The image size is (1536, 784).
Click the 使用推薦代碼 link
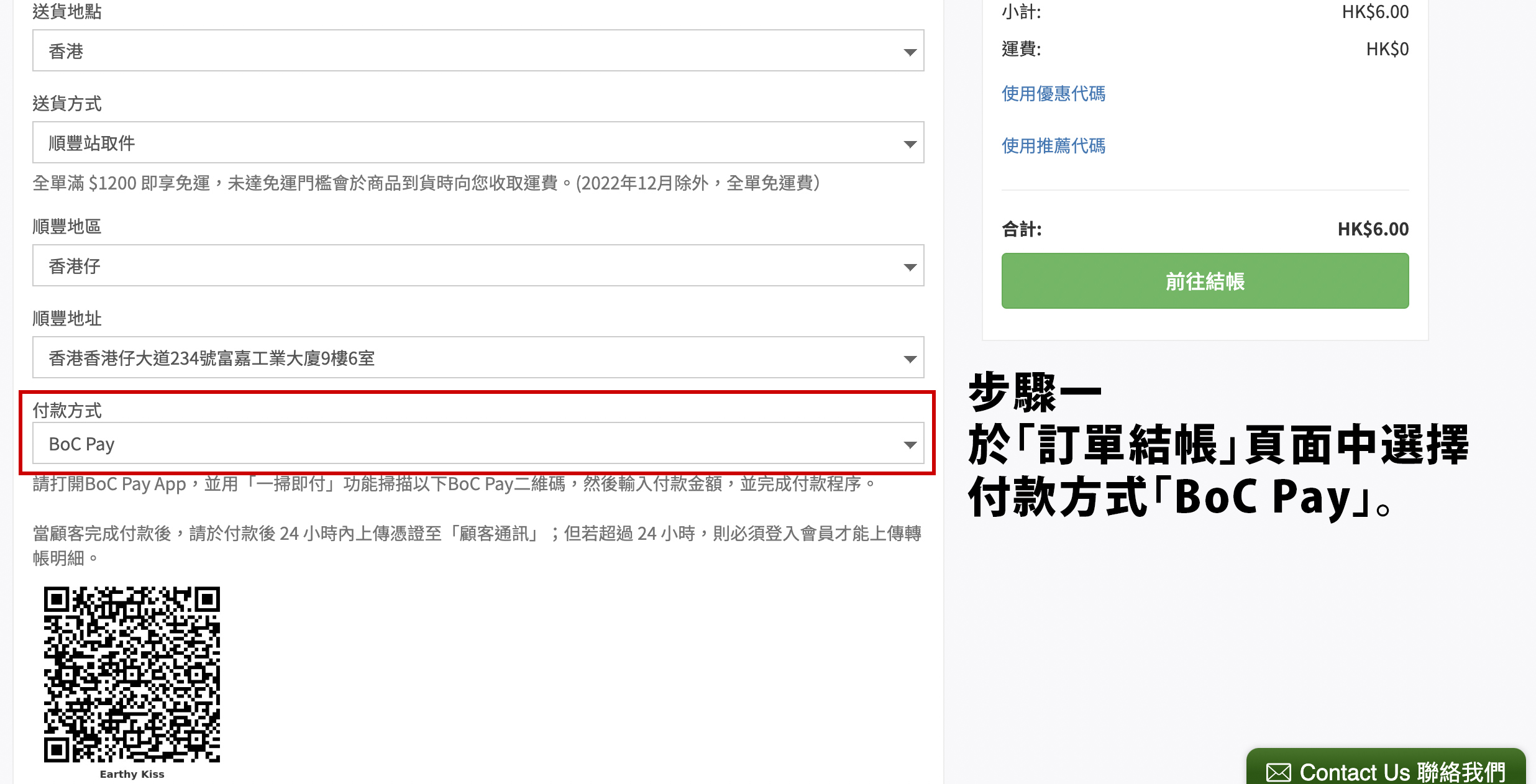pyautogui.click(x=1053, y=146)
